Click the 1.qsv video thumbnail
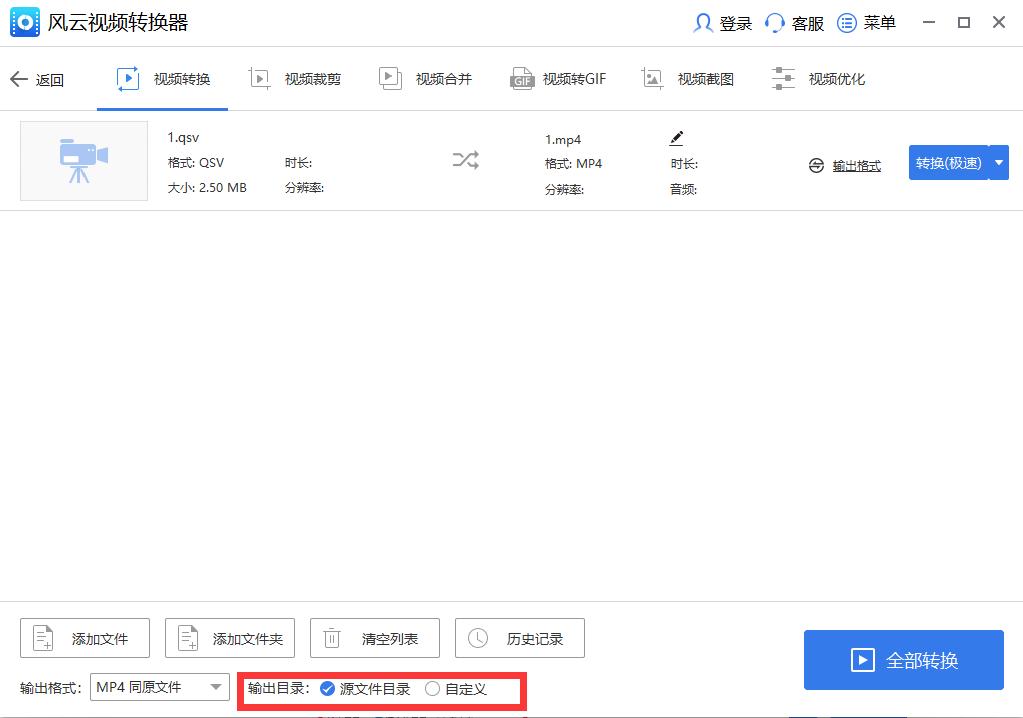The width and height of the screenshot is (1023, 718). pos(83,160)
